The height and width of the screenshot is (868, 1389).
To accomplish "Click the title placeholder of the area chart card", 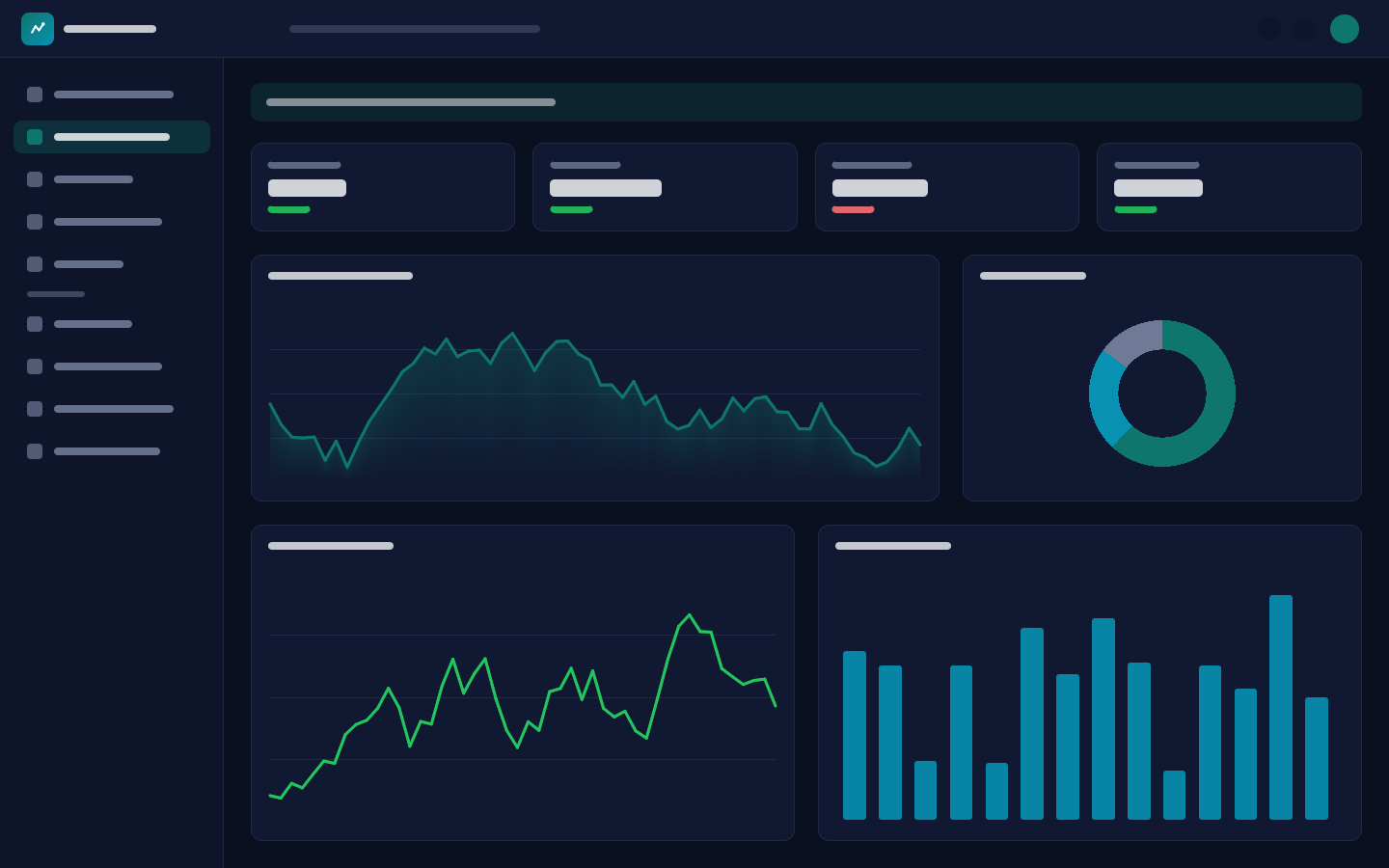I will pyautogui.click(x=340, y=276).
